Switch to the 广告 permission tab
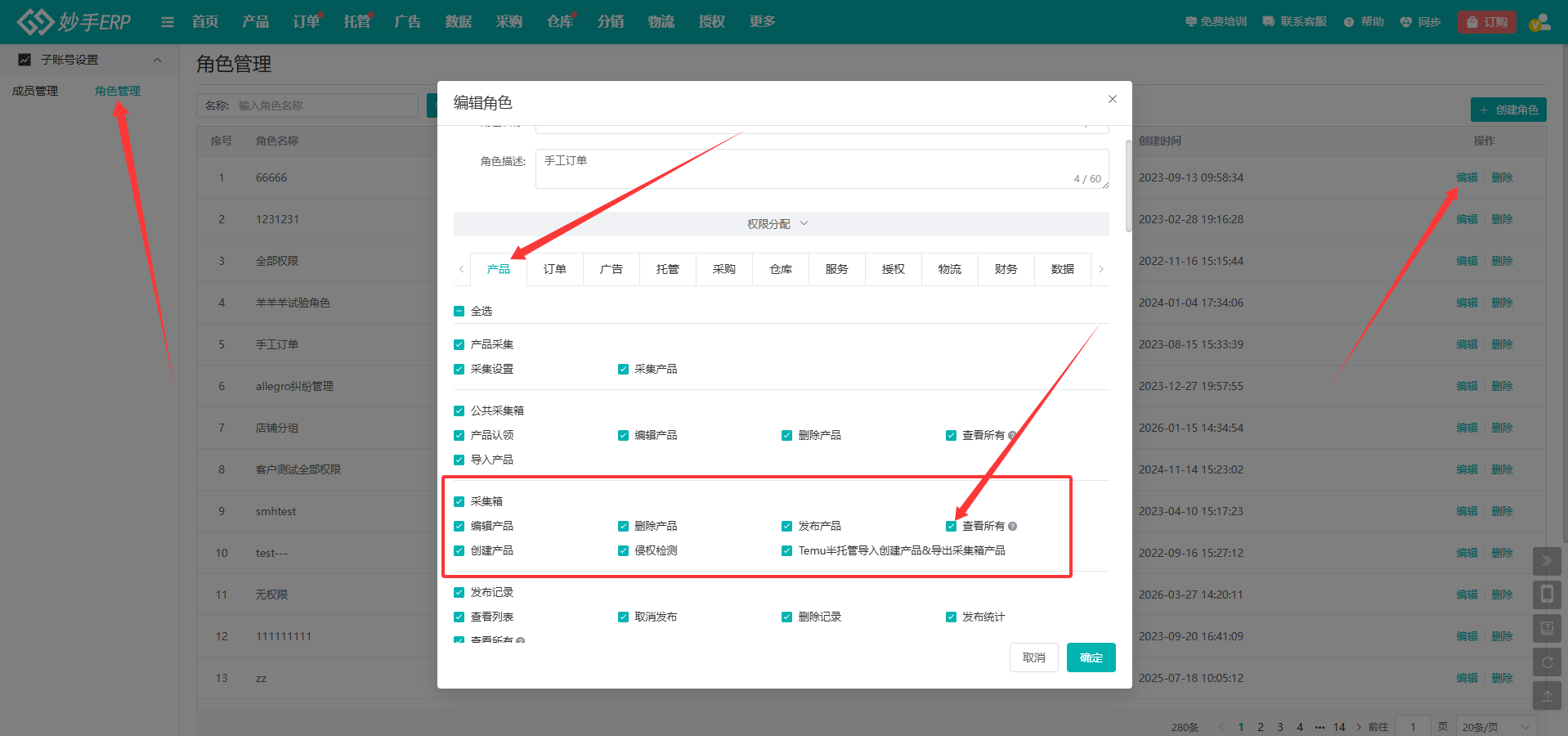 (x=611, y=269)
